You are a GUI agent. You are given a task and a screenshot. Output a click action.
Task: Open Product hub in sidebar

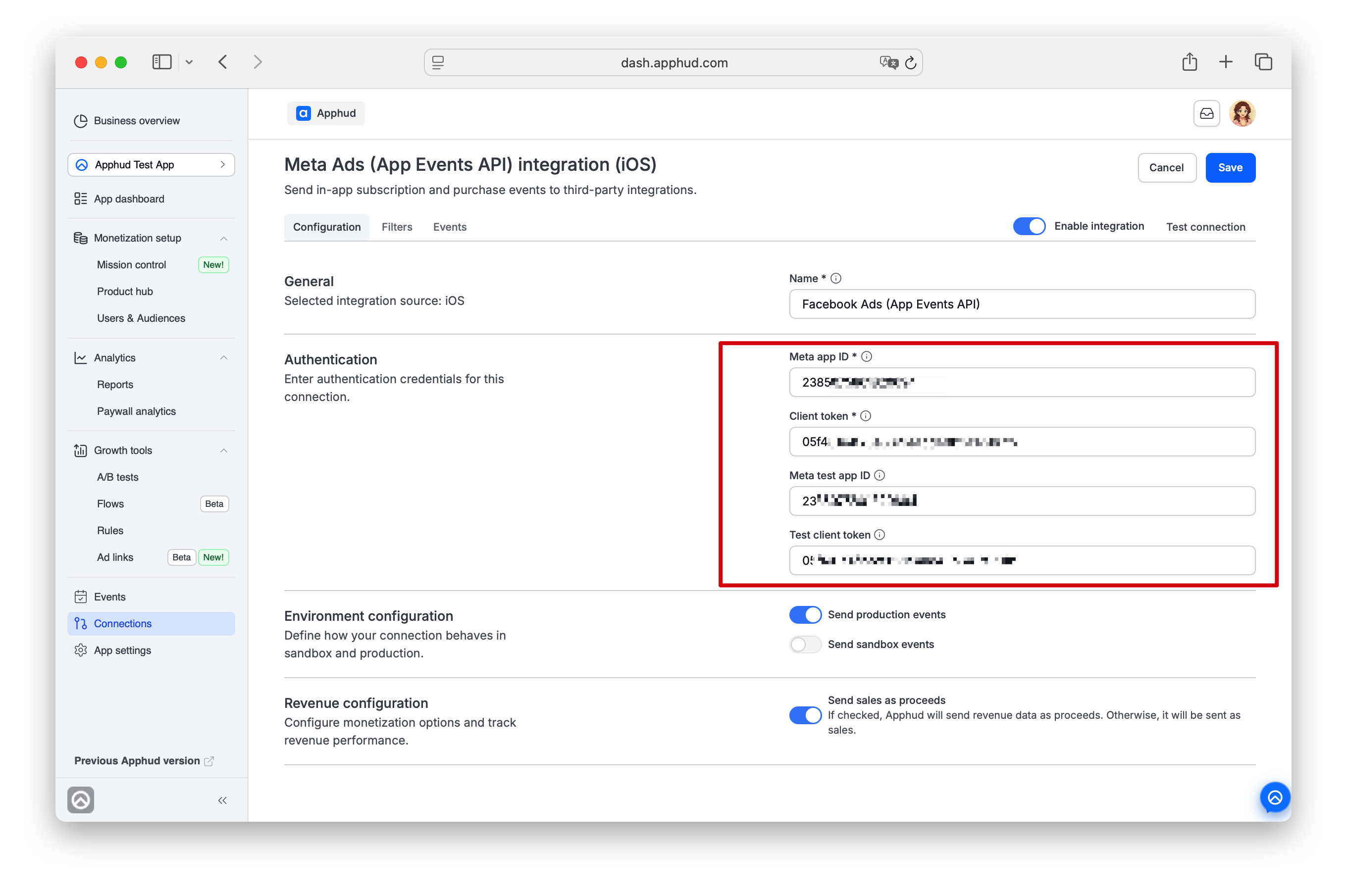(x=125, y=292)
